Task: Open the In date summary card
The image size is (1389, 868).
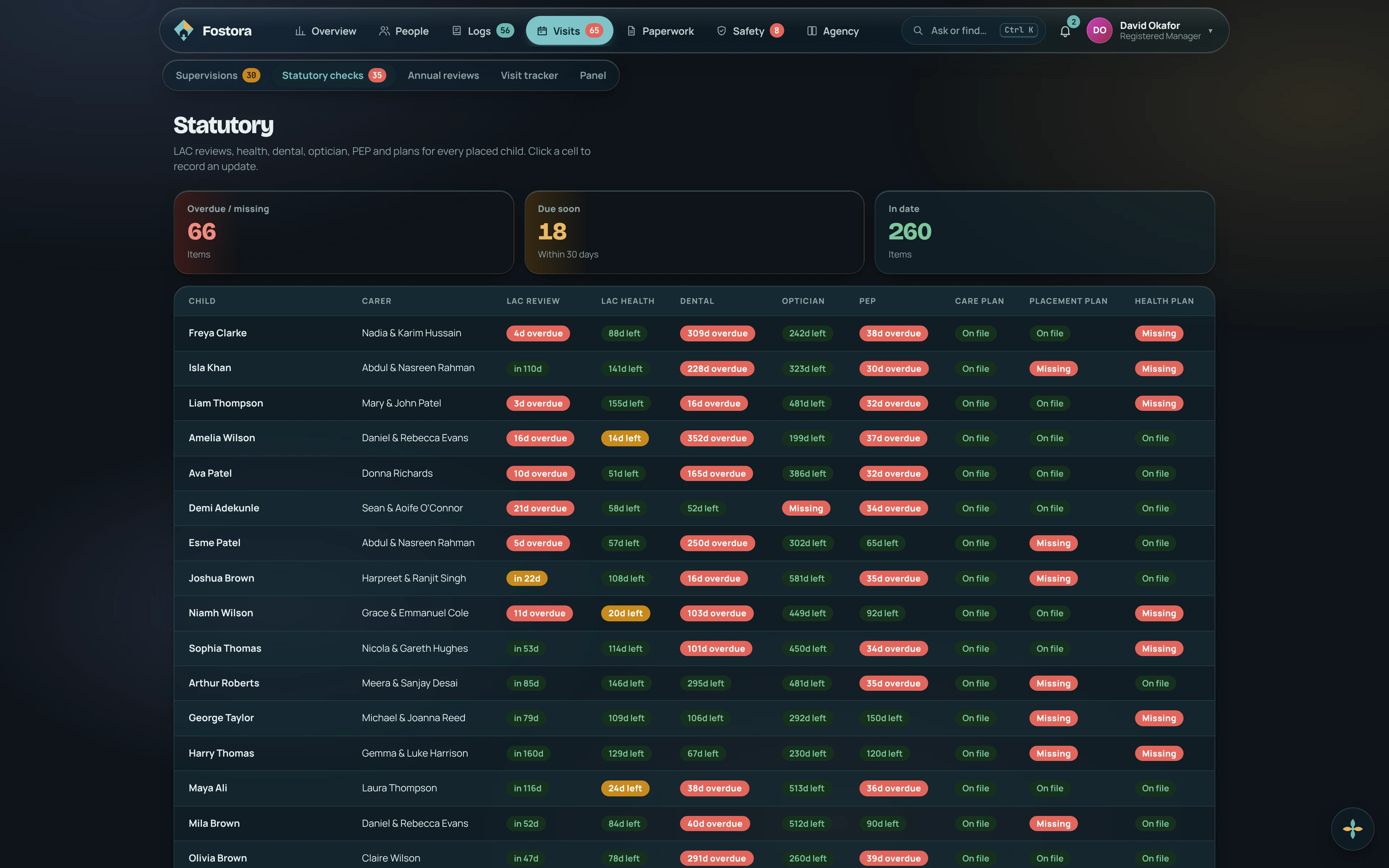Action: [1044, 232]
